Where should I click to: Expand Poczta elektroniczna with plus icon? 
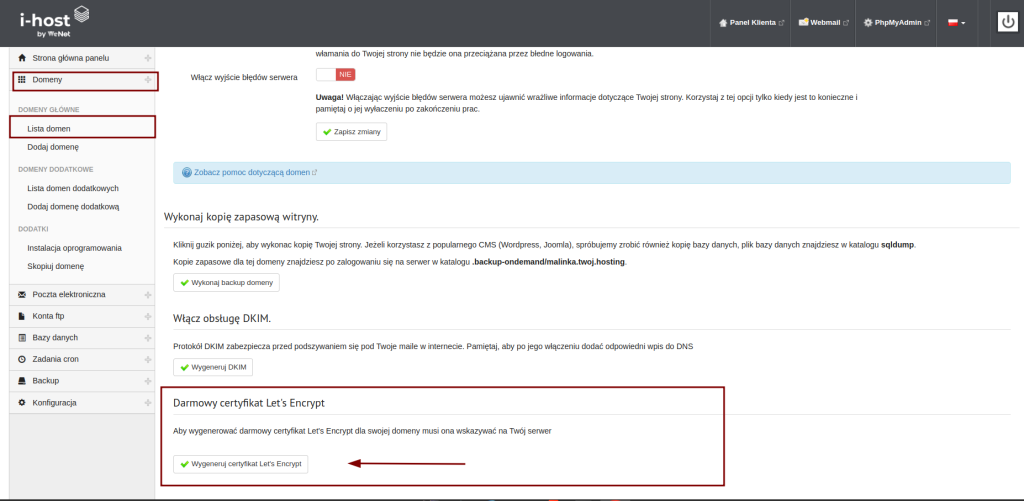pyautogui.click(x=147, y=295)
